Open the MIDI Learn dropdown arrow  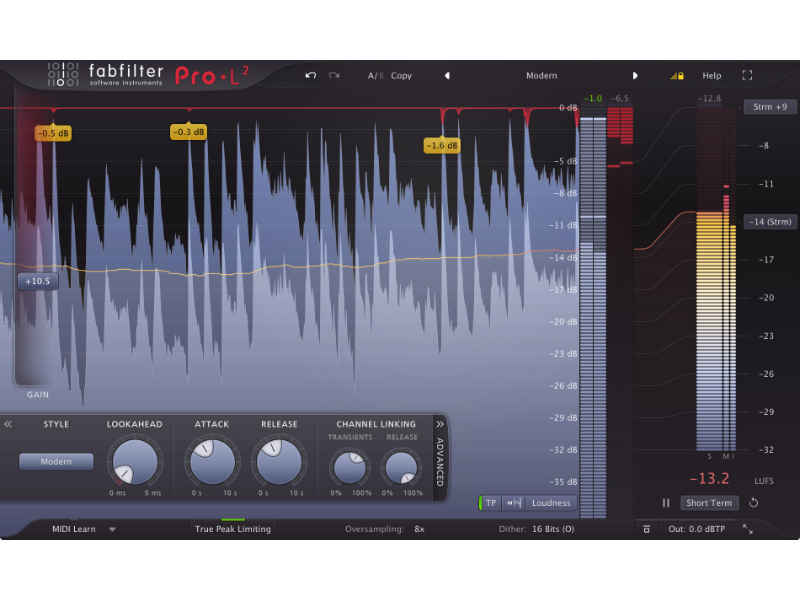coord(112,530)
